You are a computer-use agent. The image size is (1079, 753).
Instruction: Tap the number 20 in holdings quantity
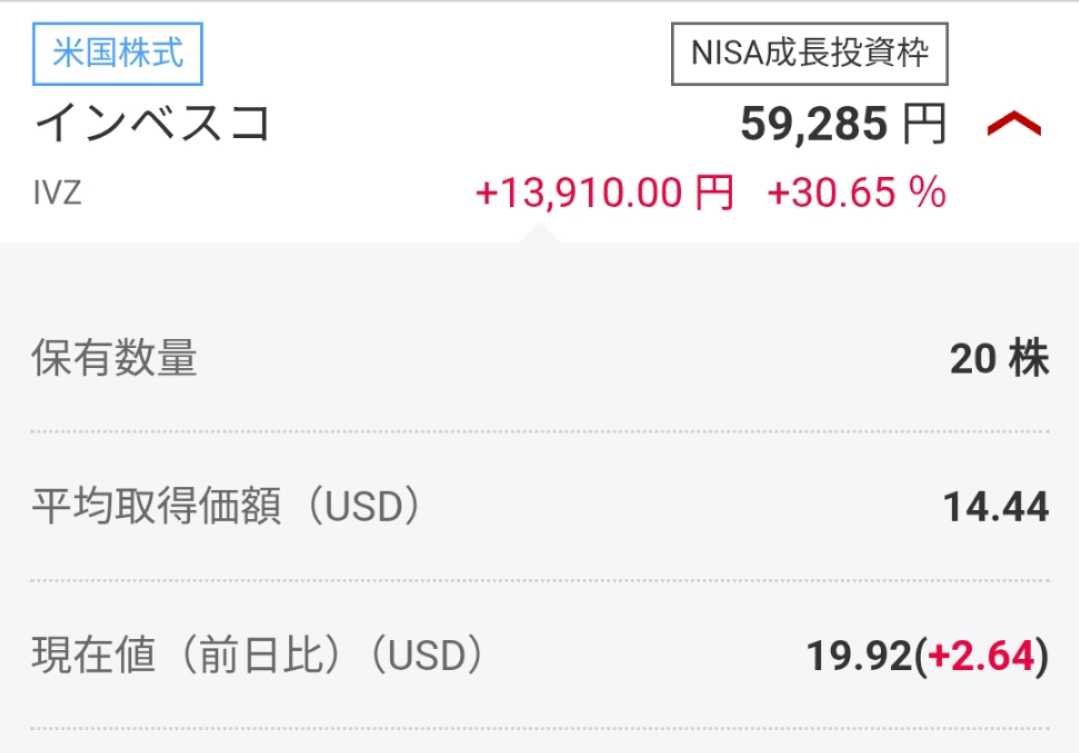(972, 359)
